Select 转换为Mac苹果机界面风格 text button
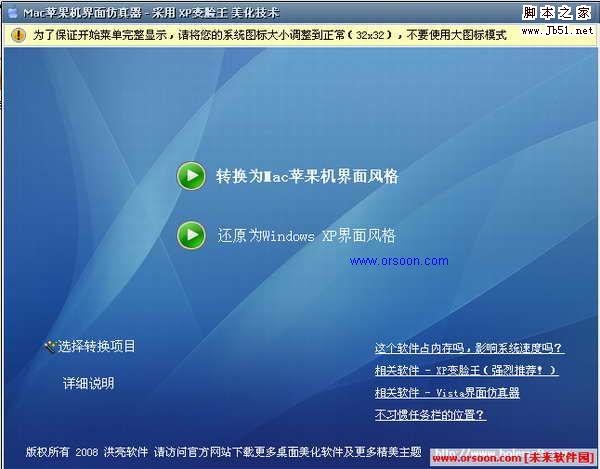The width and height of the screenshot is (600, 469). pyautogui.click(x=307, y=176)
